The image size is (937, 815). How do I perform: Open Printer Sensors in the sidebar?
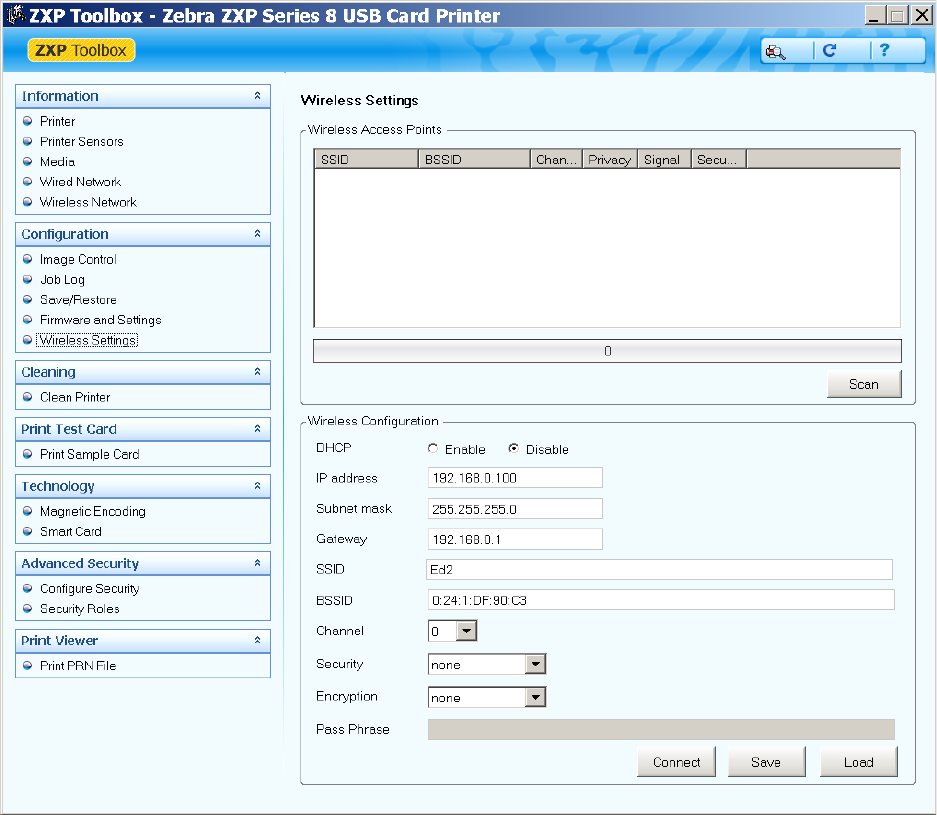81,142
